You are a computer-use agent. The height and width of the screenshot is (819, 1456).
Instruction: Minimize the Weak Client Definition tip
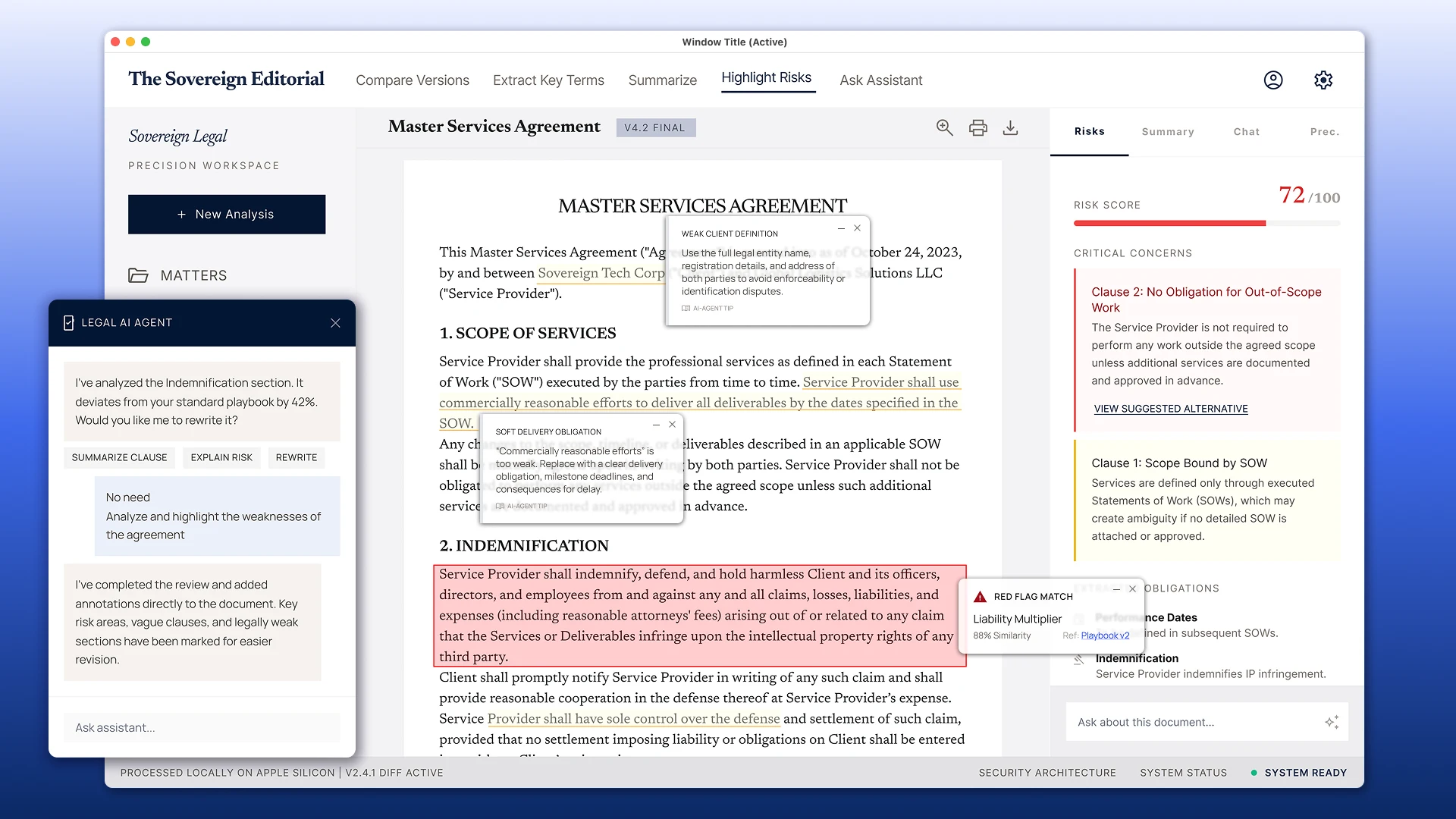click(841, 227)
